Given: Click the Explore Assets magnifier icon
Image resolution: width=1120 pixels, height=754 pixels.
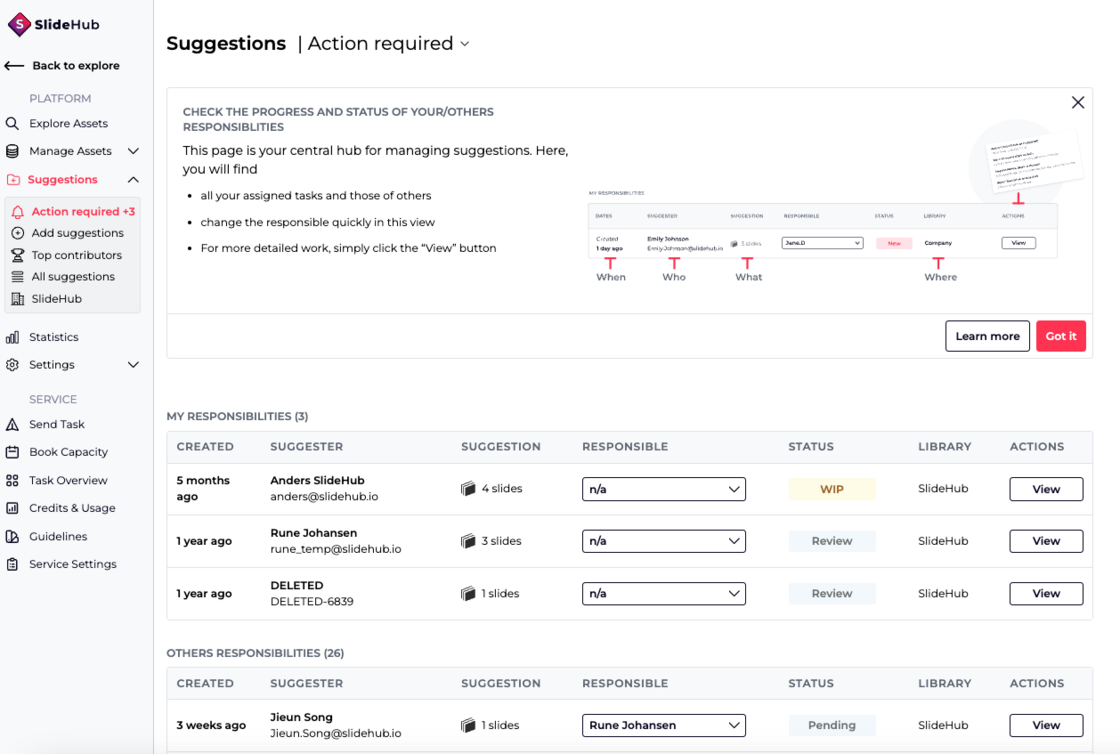Looking at the screenshot, I should click(12, 124).
